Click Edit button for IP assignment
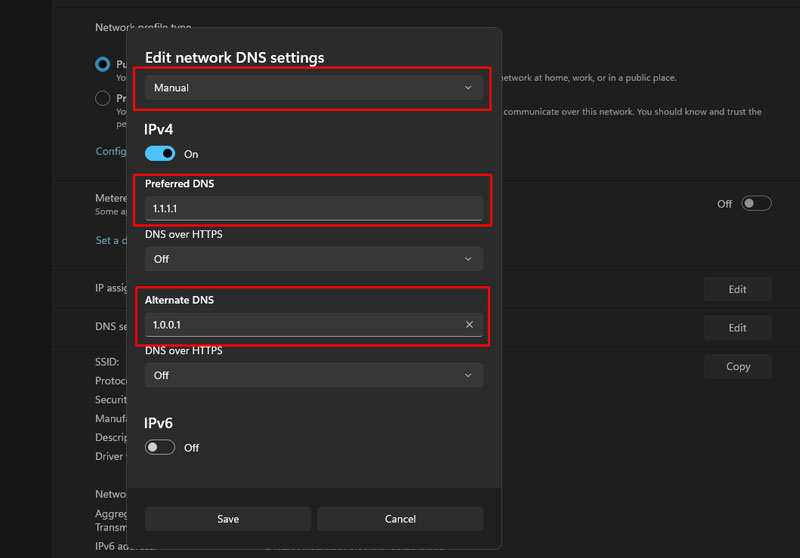 click(737, 289)
